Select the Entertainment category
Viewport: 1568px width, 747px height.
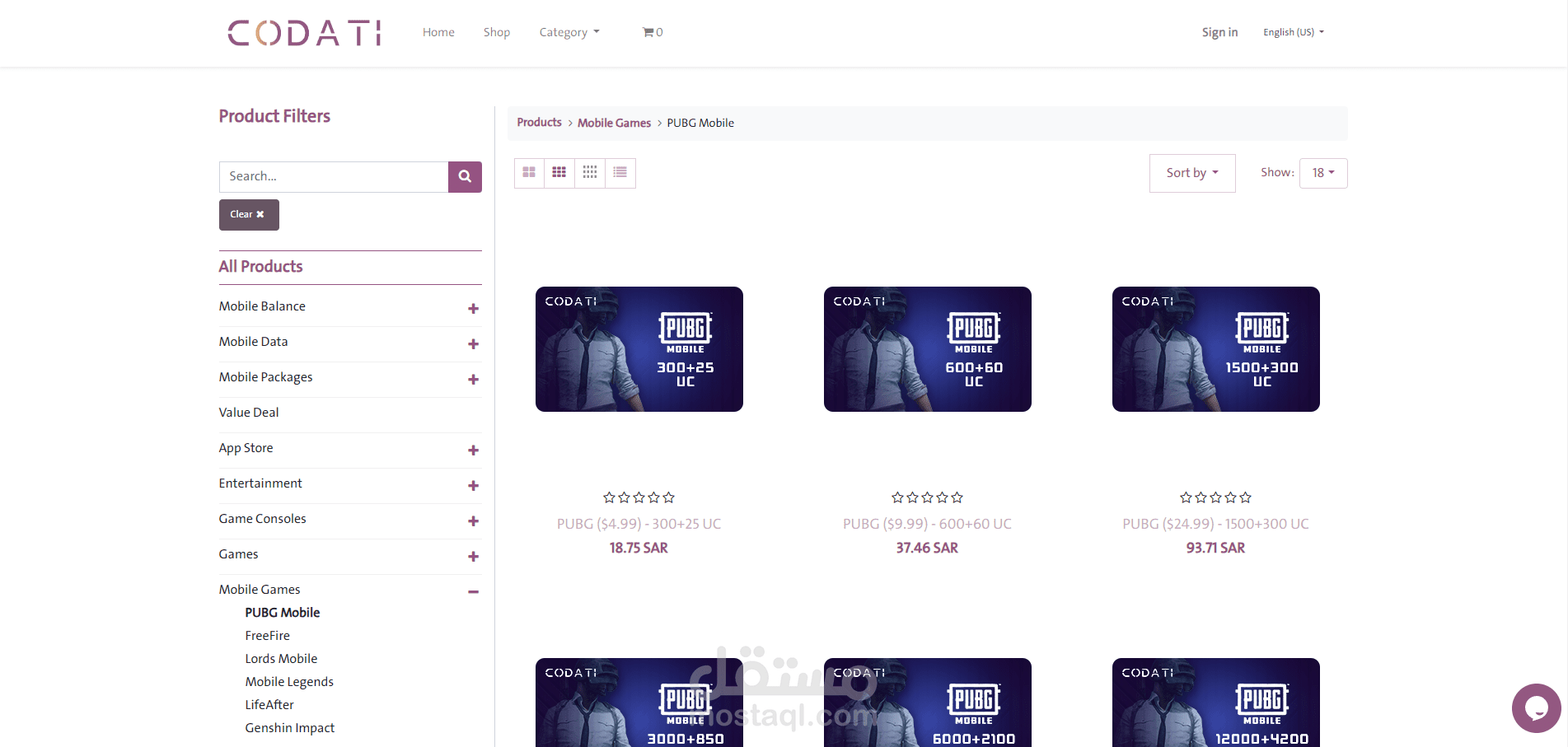click(x=260, y=483)
